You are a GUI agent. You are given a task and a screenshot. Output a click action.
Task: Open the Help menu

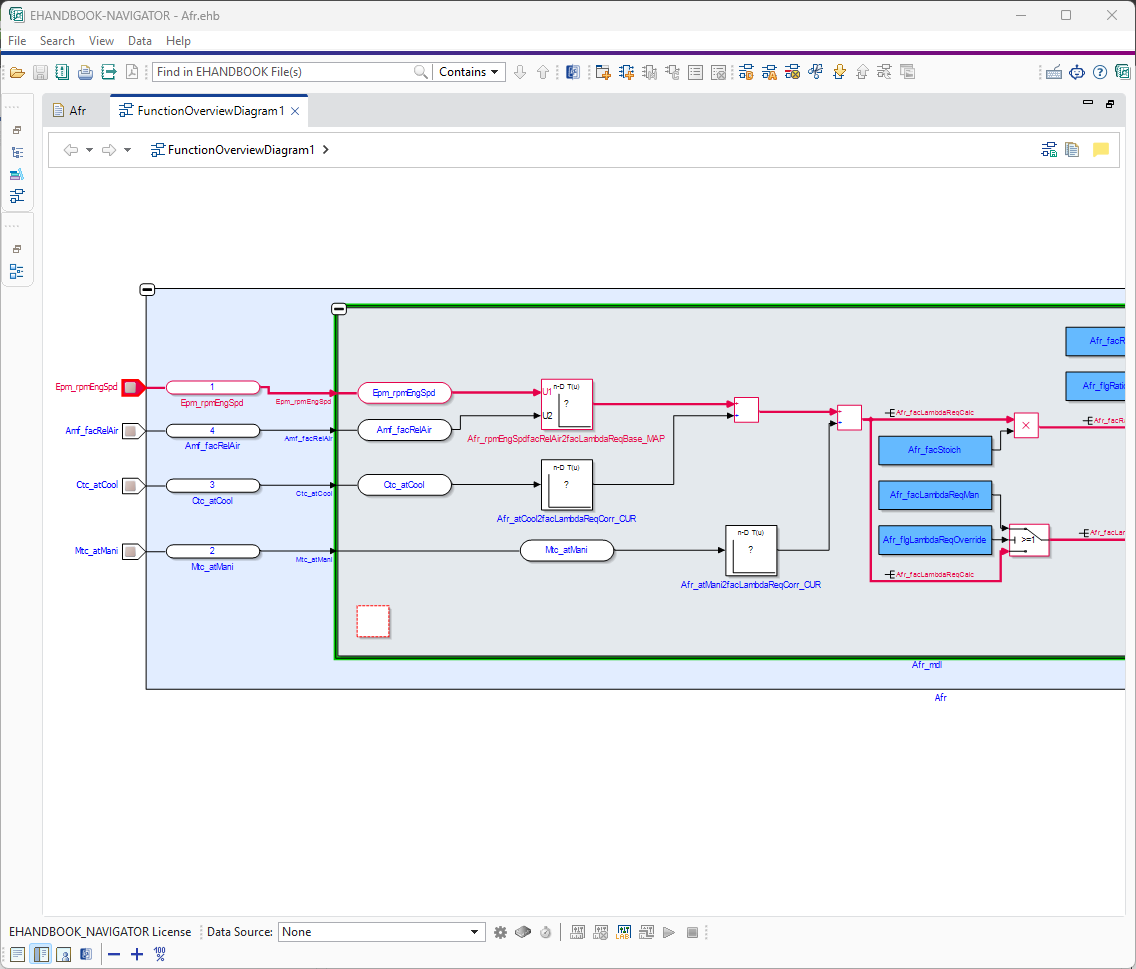tap(178, 41)
